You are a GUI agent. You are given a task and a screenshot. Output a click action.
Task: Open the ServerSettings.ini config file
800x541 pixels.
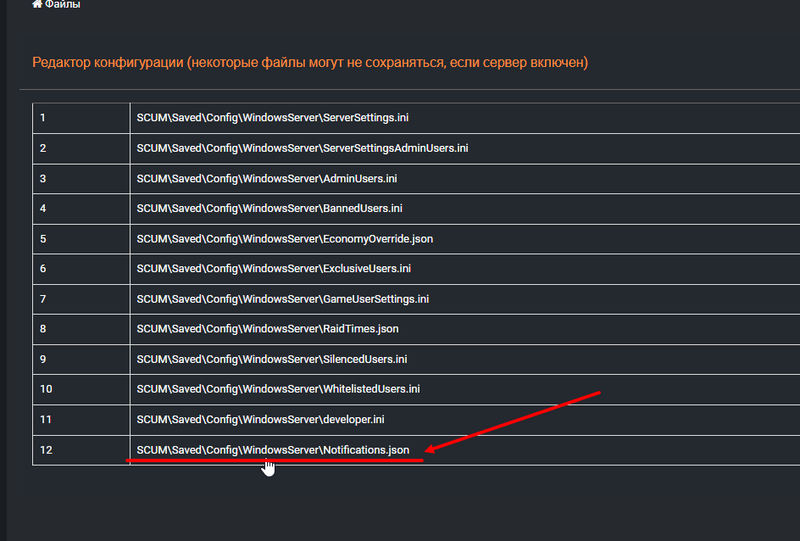(x=272, y=118)
